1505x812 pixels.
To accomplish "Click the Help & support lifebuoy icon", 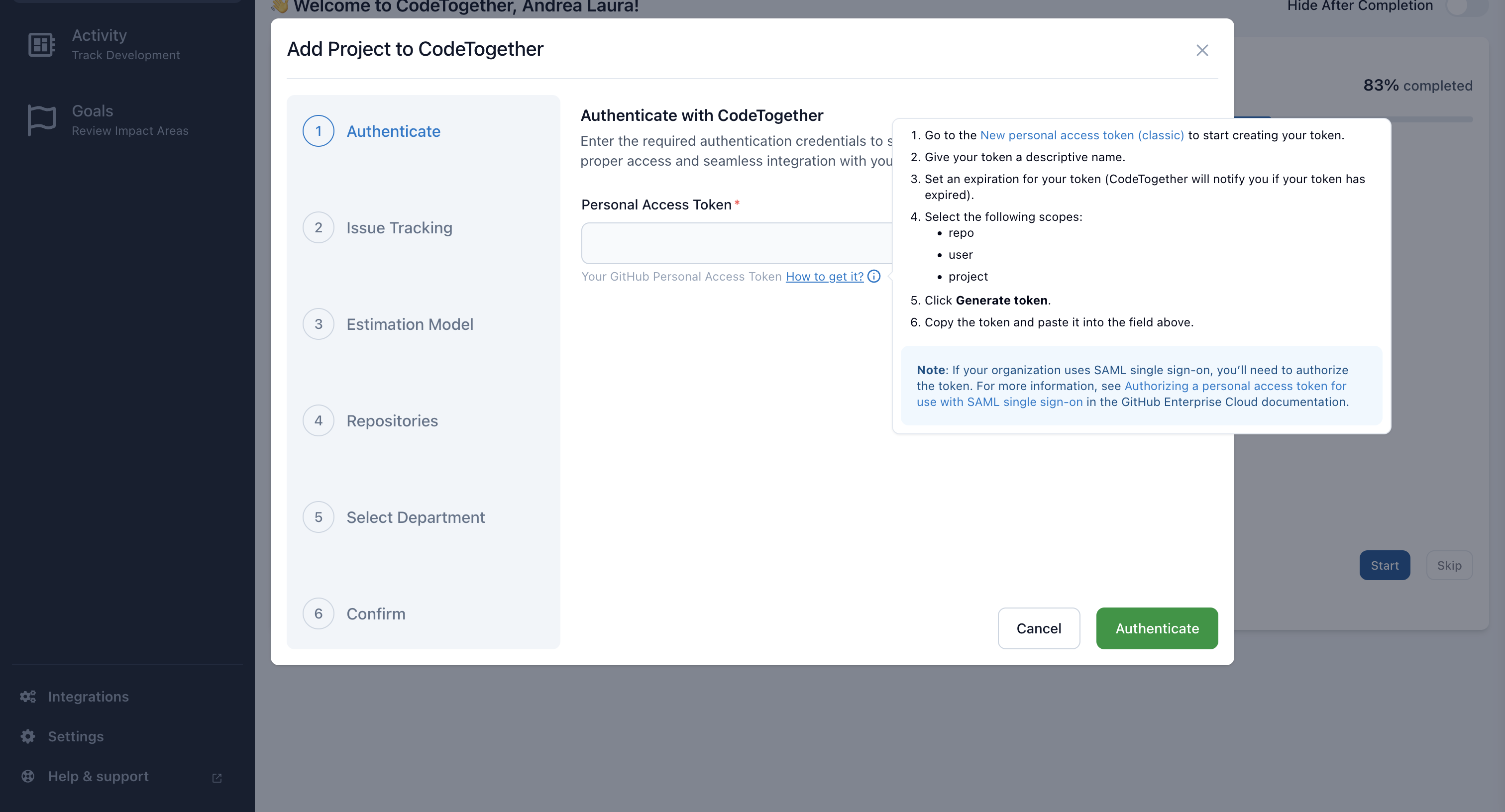I will click(x=28, y=776).
